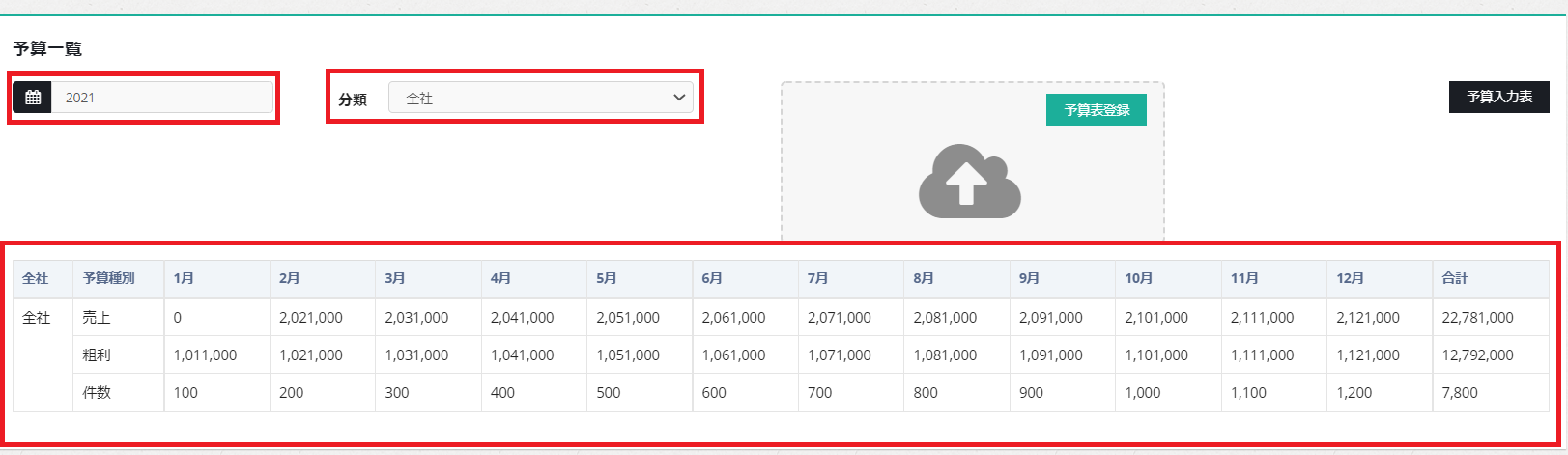The width and height of the screenshot is (1568, 455).
Task: Click the 予算種別 column header
Action: pos(109,278)
